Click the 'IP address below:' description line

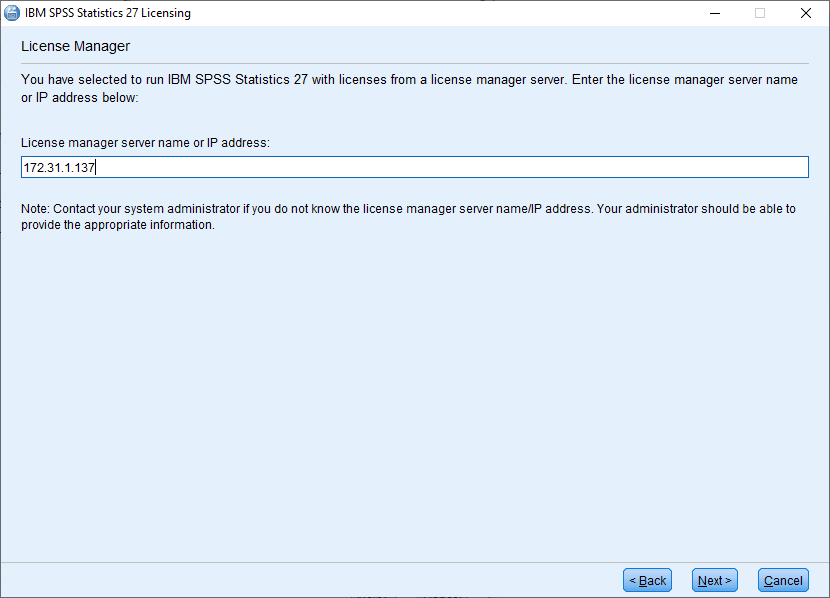(79, 98)
